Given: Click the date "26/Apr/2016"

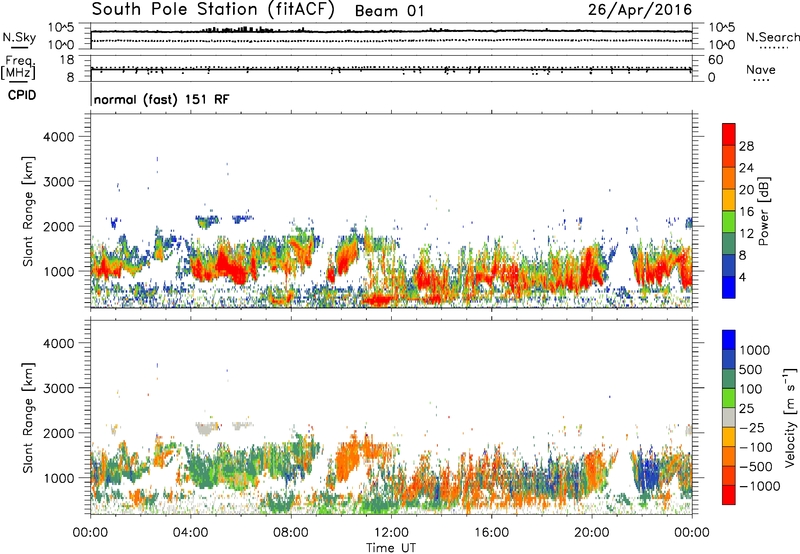Looking at the screenshot, I should click(640, 10).
